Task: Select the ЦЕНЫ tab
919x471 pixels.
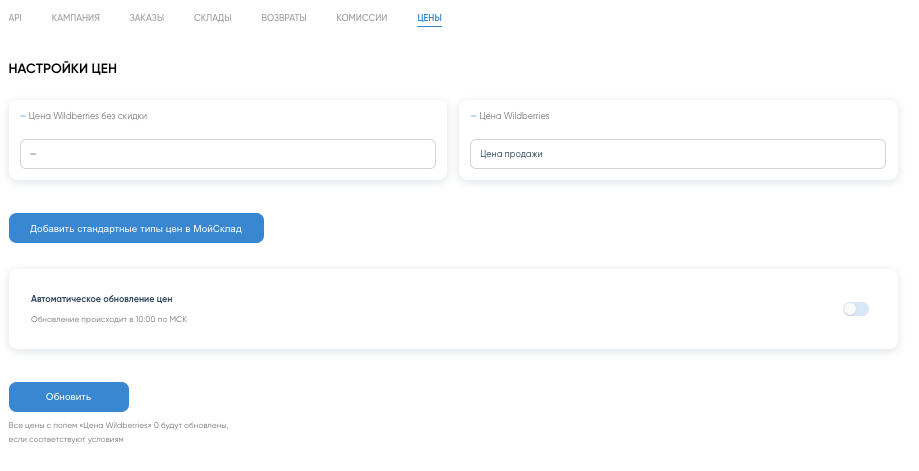Action: pyautogui.click(x=430, y=18)
